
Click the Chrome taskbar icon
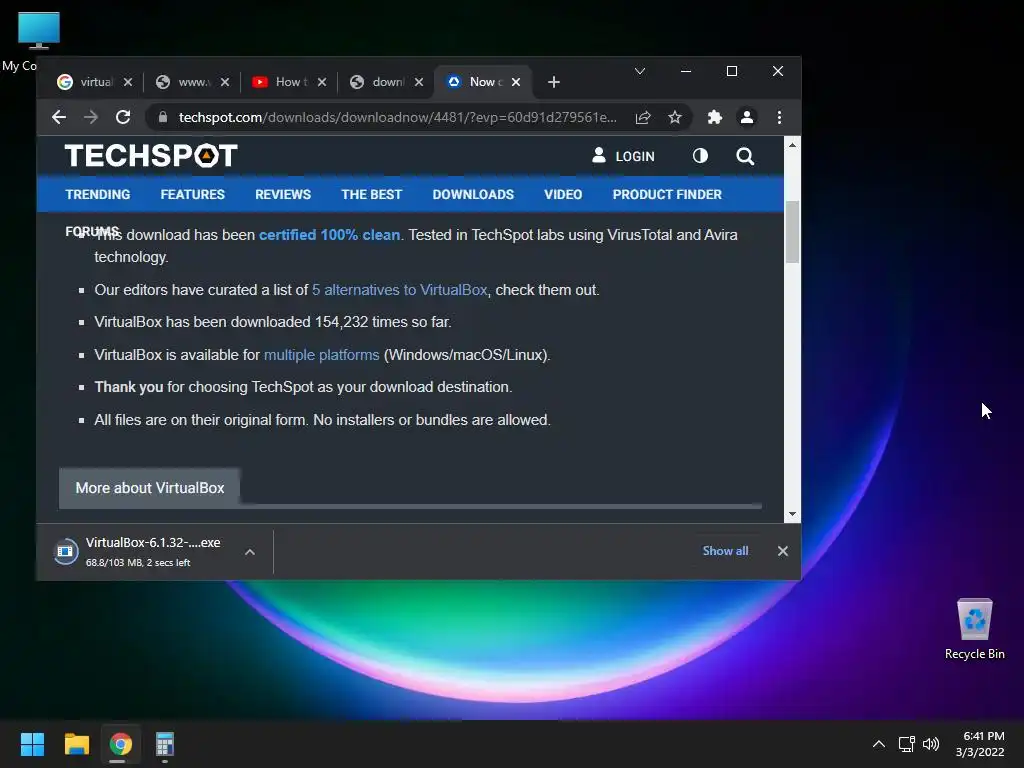[121, 744]
